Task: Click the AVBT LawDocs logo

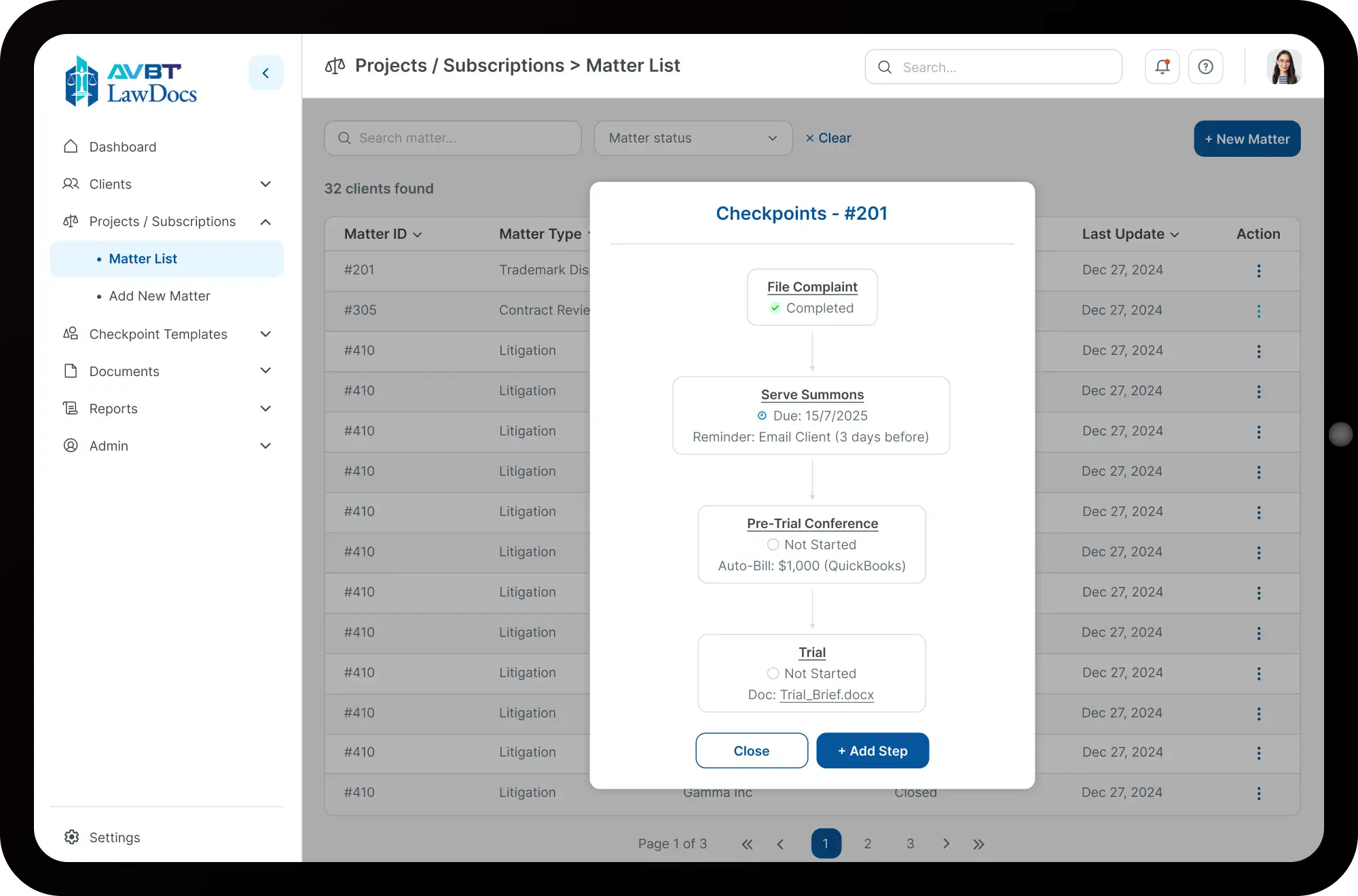Action: point(131,81)
